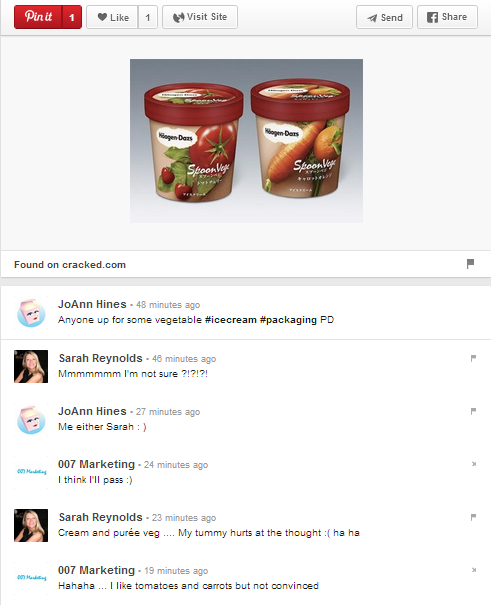Click the #icecream hashtag
Screen dimensions: 491x605
point(231,320)
